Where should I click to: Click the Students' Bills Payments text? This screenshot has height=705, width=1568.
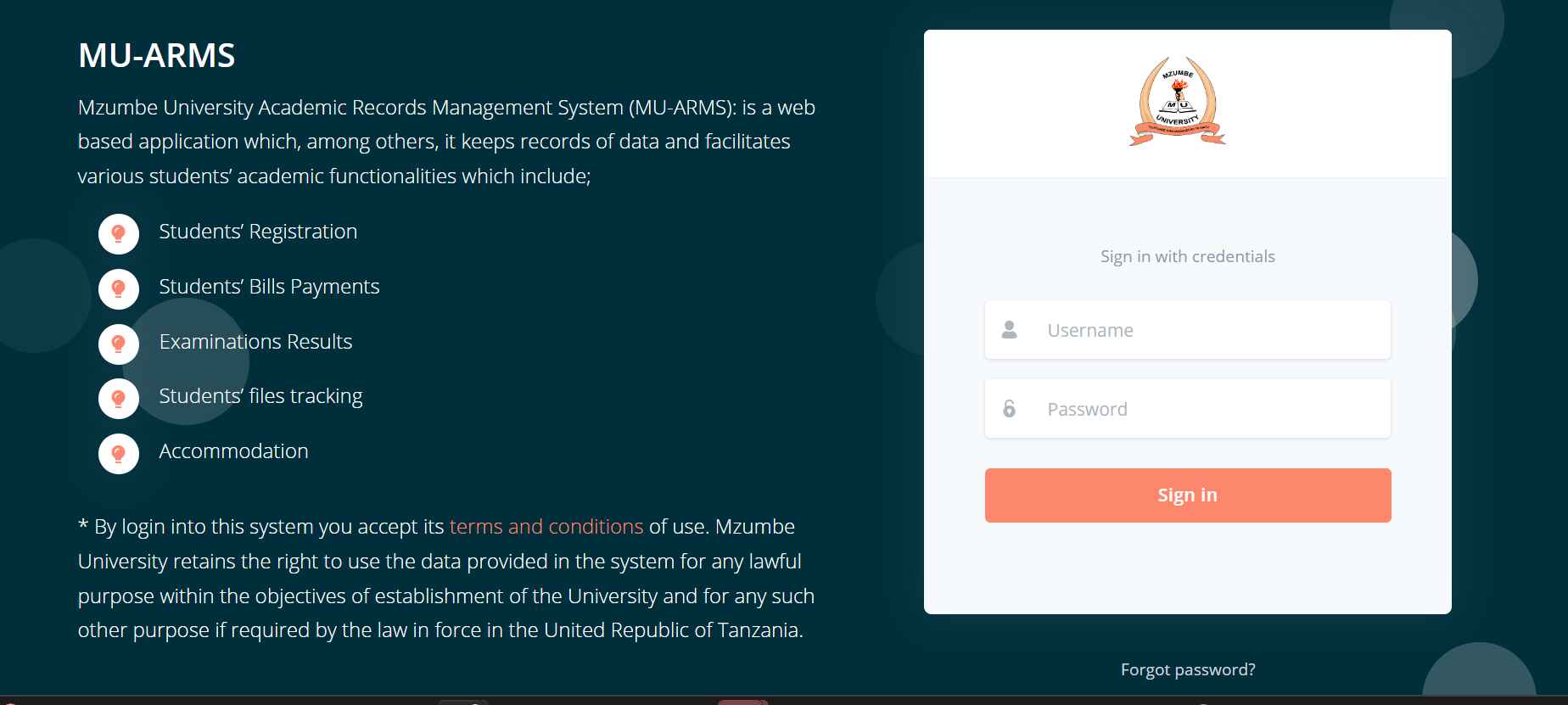269,287
